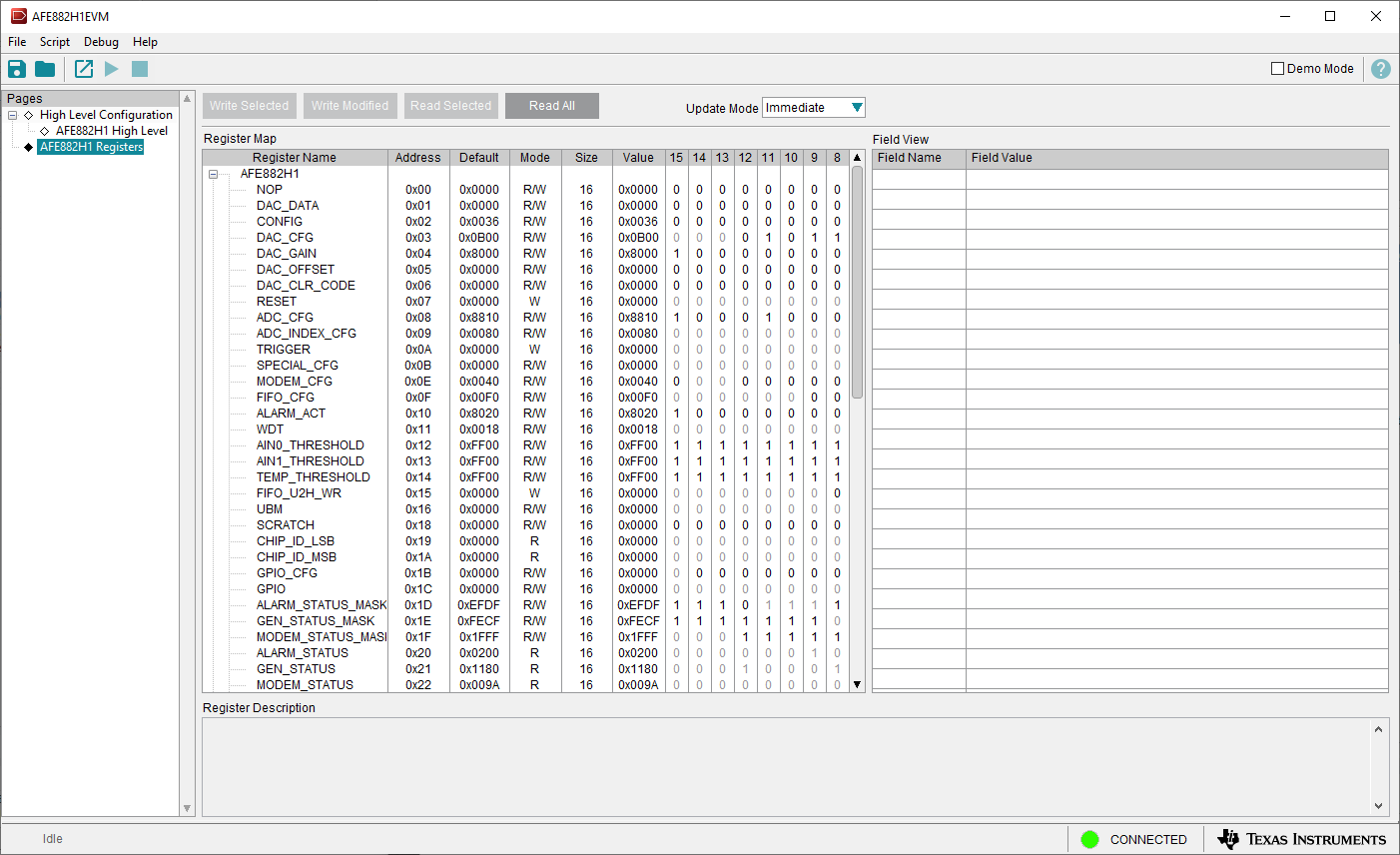The image size is (1400, 855).
Task: Open the Update Mode dropdown
Action: click(814, 108)
